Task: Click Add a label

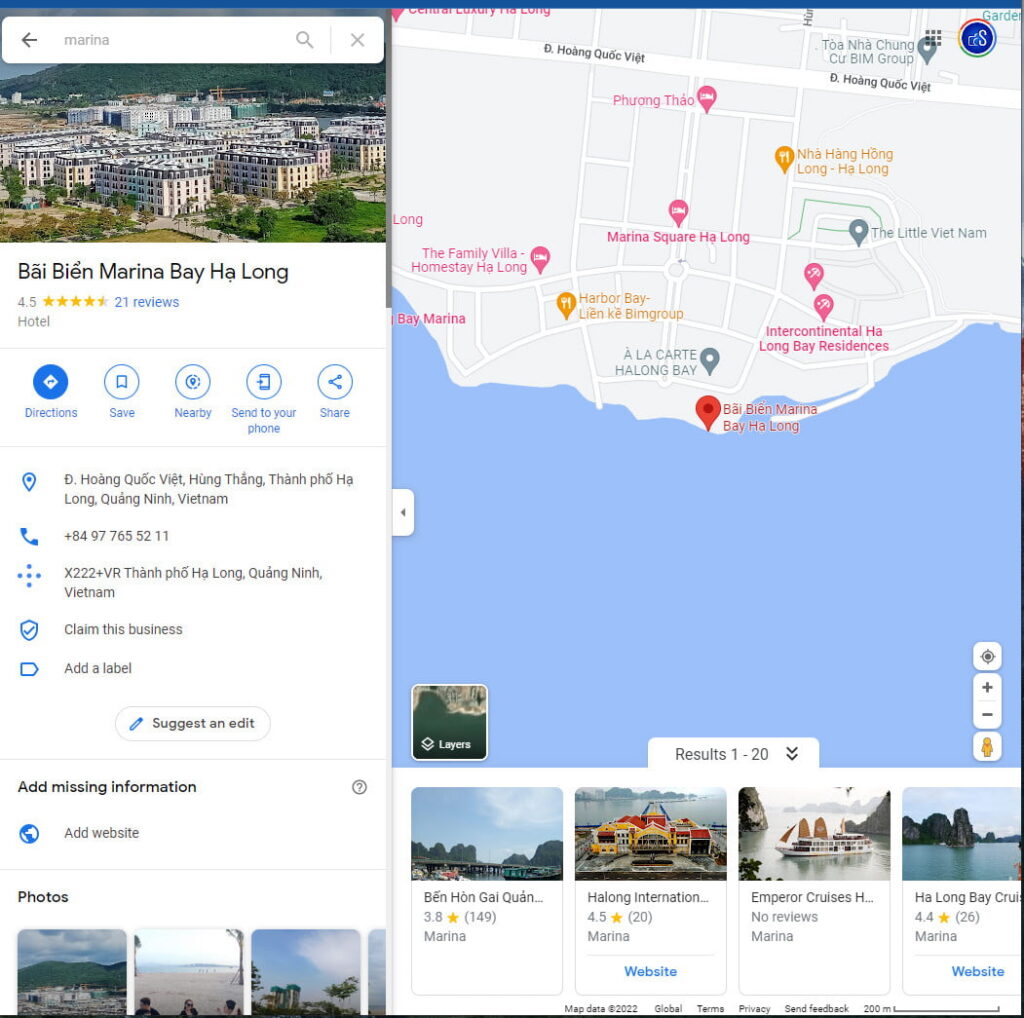Action: tap(193, 669)
